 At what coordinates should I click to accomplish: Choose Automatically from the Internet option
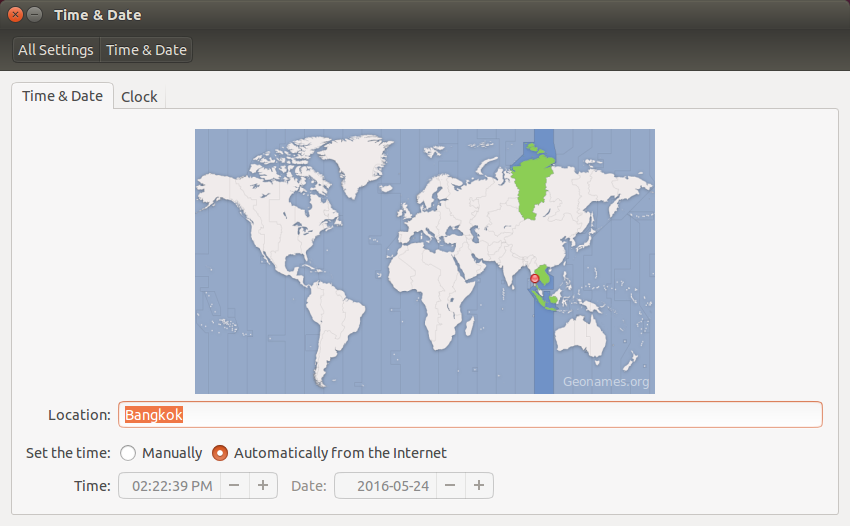pos(220,453)
